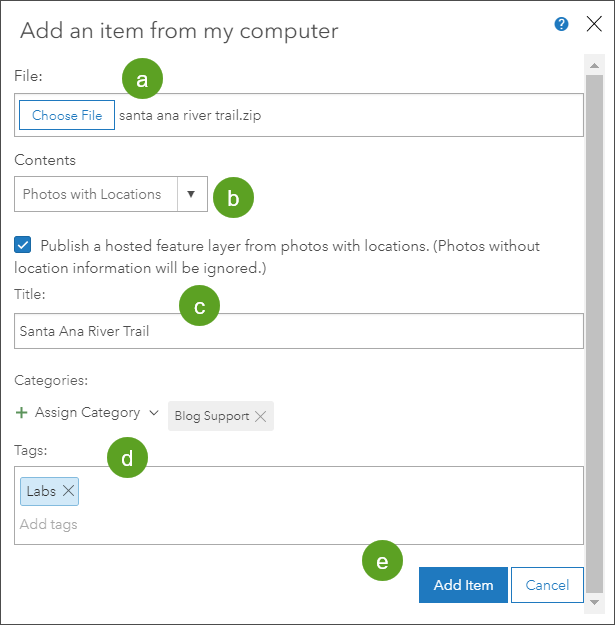Click the green marker labeled e
The height and width of the screenshot is (625, 615).
[382, 562]
